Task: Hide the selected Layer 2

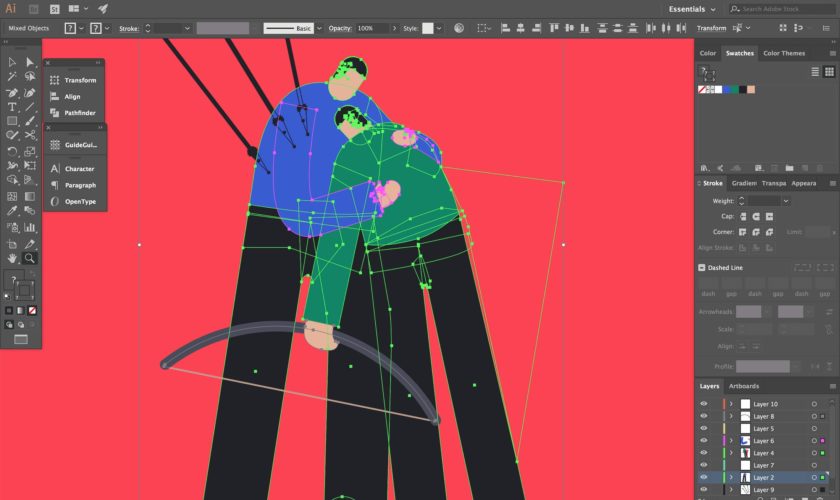Action: pyautogui.click(x=704, y=477)
